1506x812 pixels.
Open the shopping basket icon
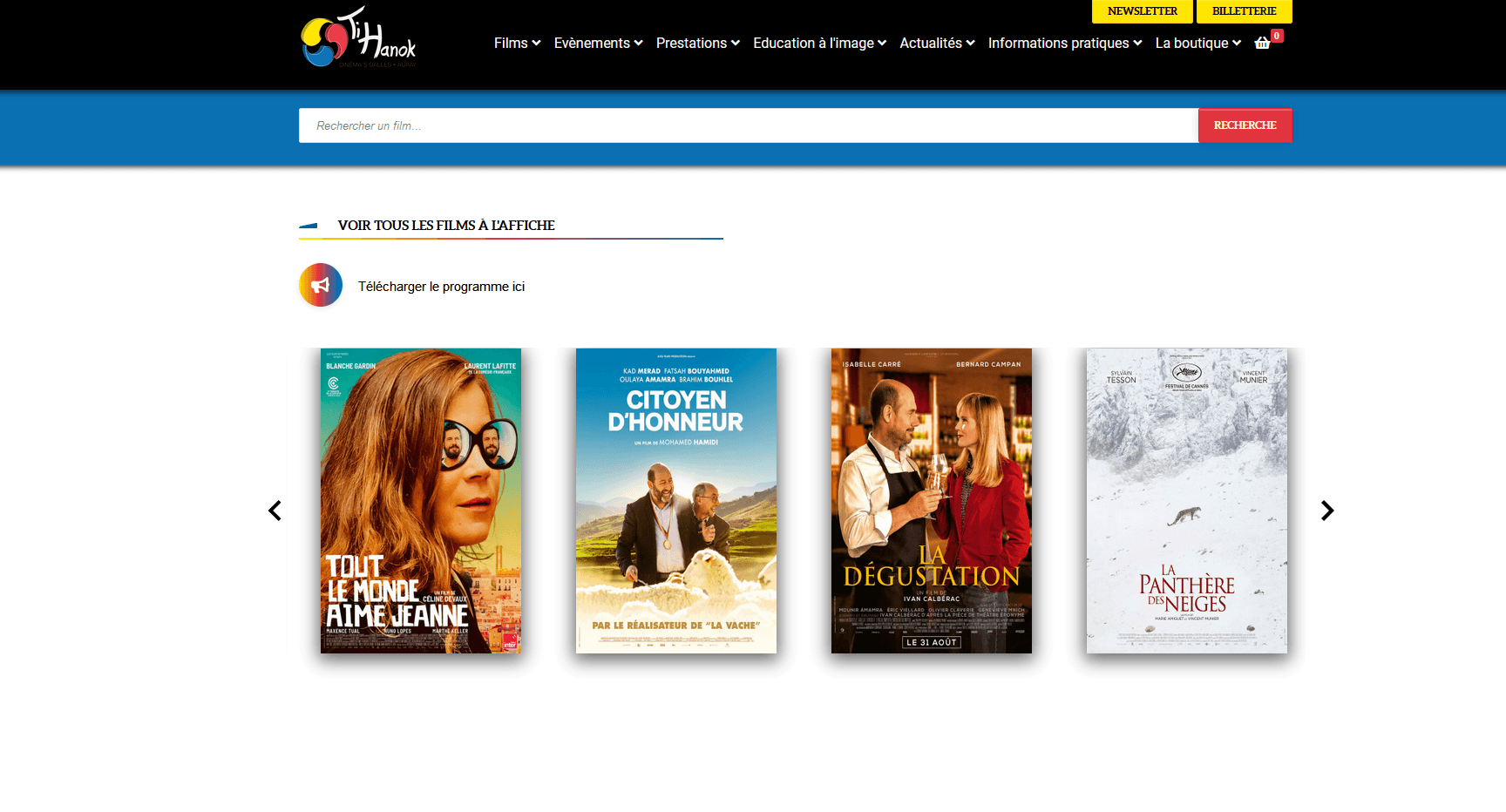(1262, 43)
